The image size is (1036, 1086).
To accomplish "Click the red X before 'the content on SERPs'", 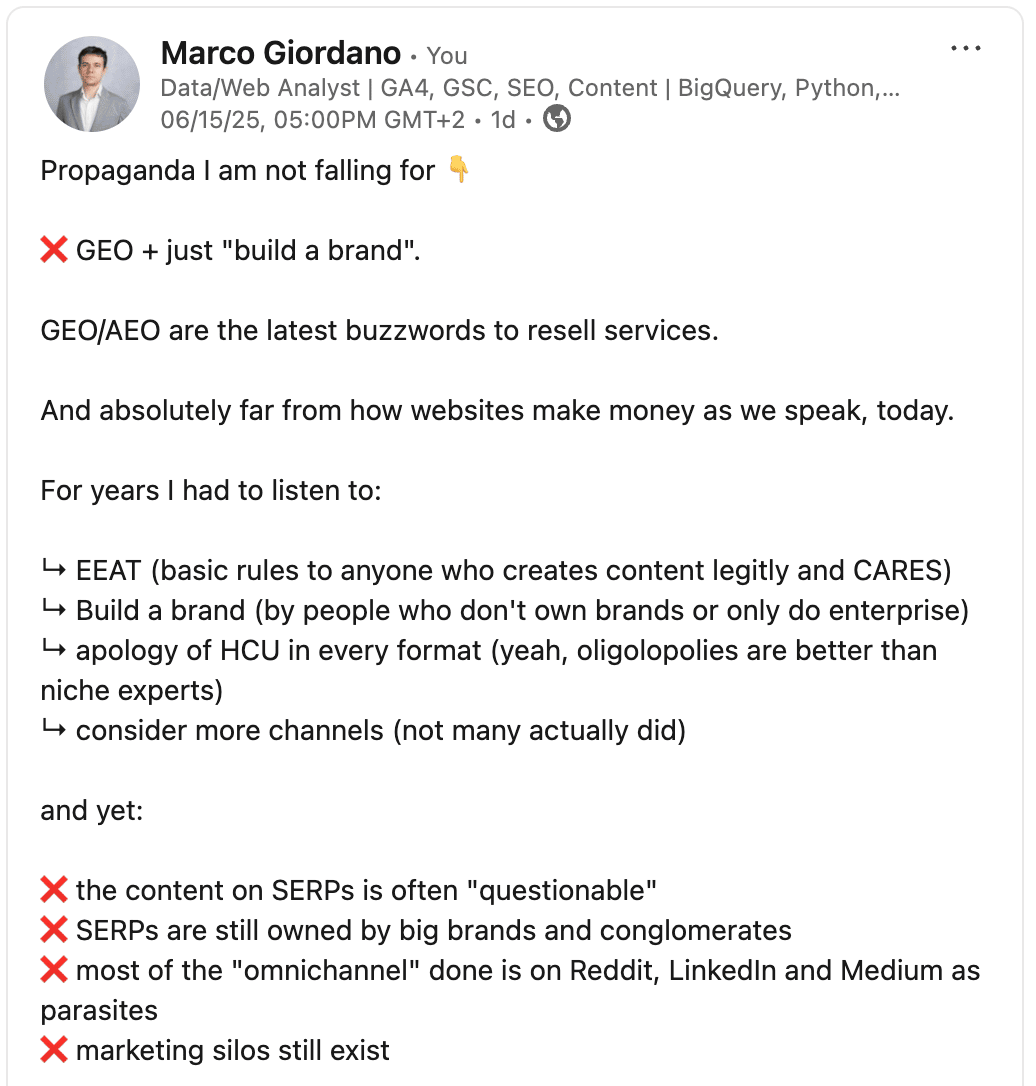I will (x=54, y=890).
